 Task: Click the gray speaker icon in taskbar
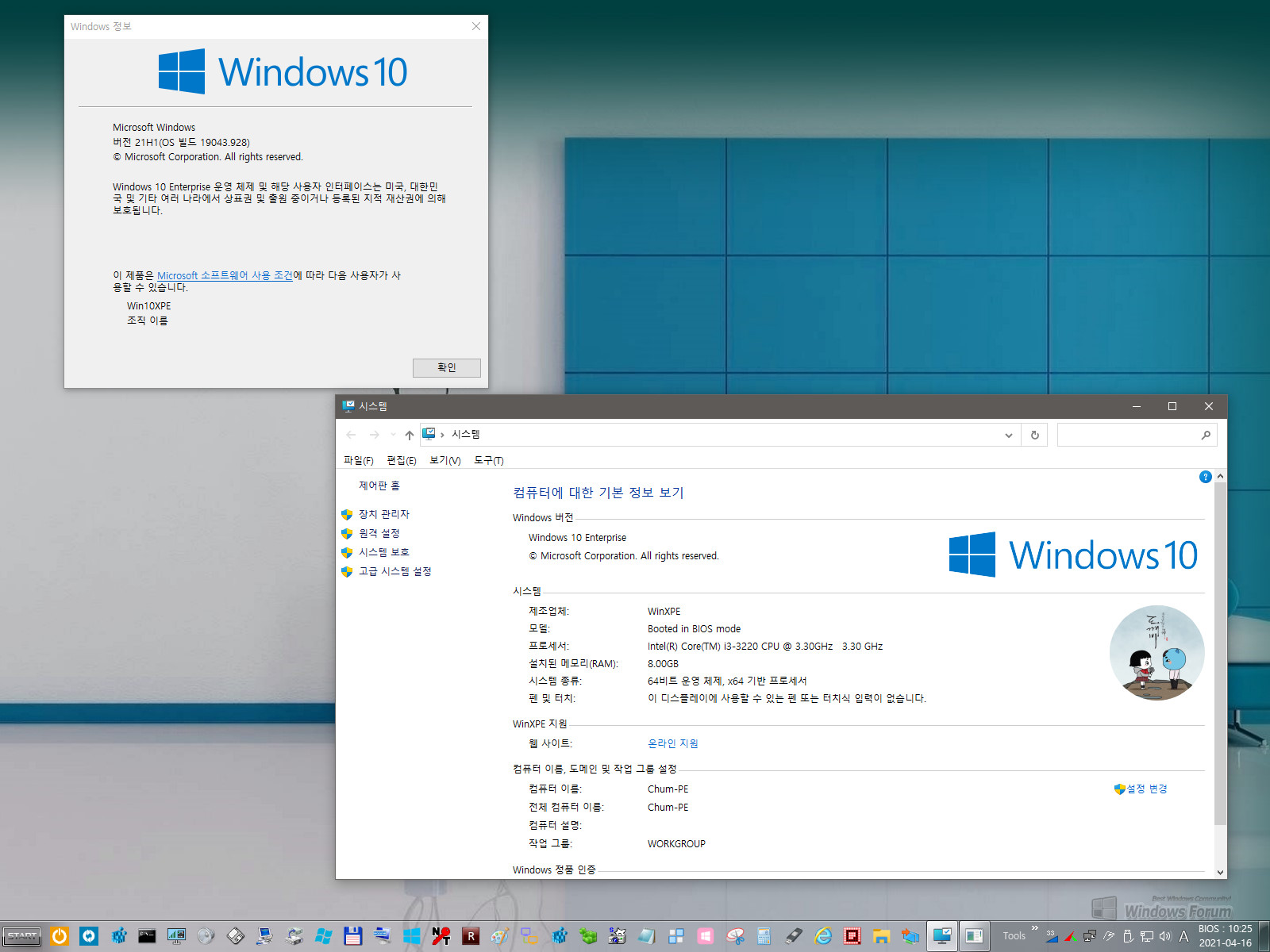pyautogui.click(x=206, y=936)
